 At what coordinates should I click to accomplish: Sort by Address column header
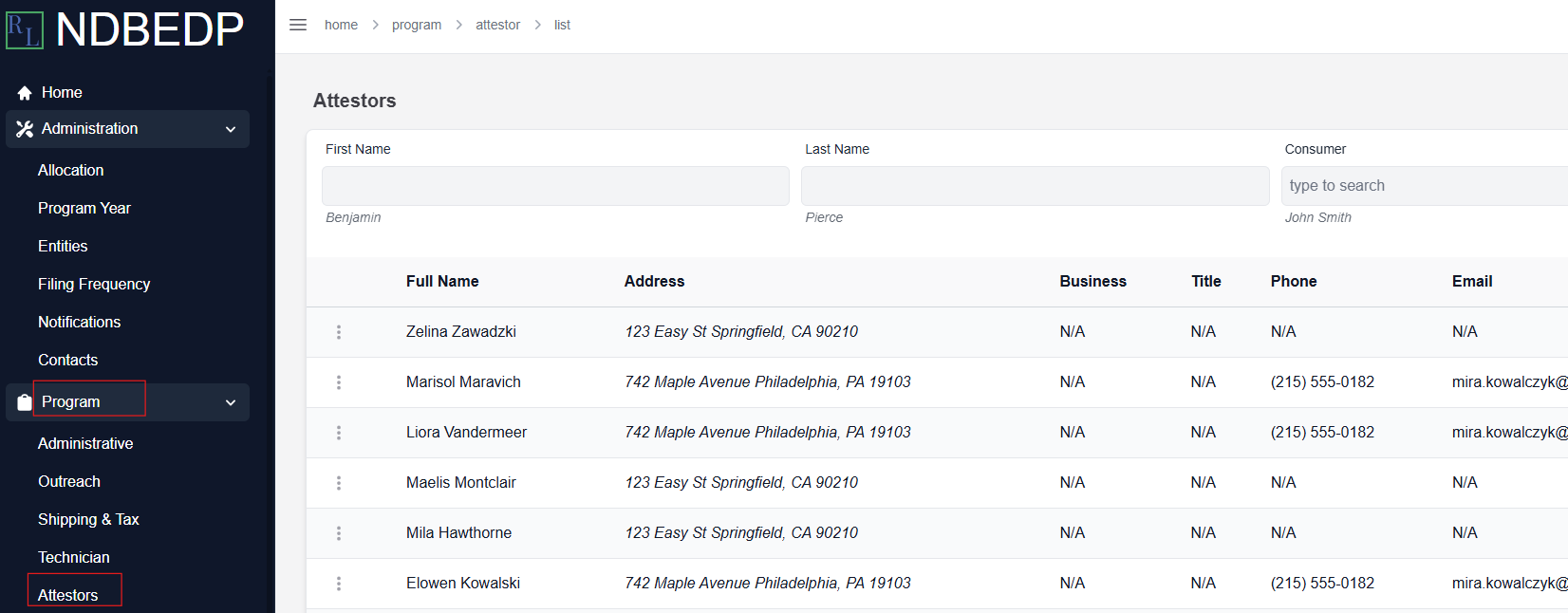654,282
